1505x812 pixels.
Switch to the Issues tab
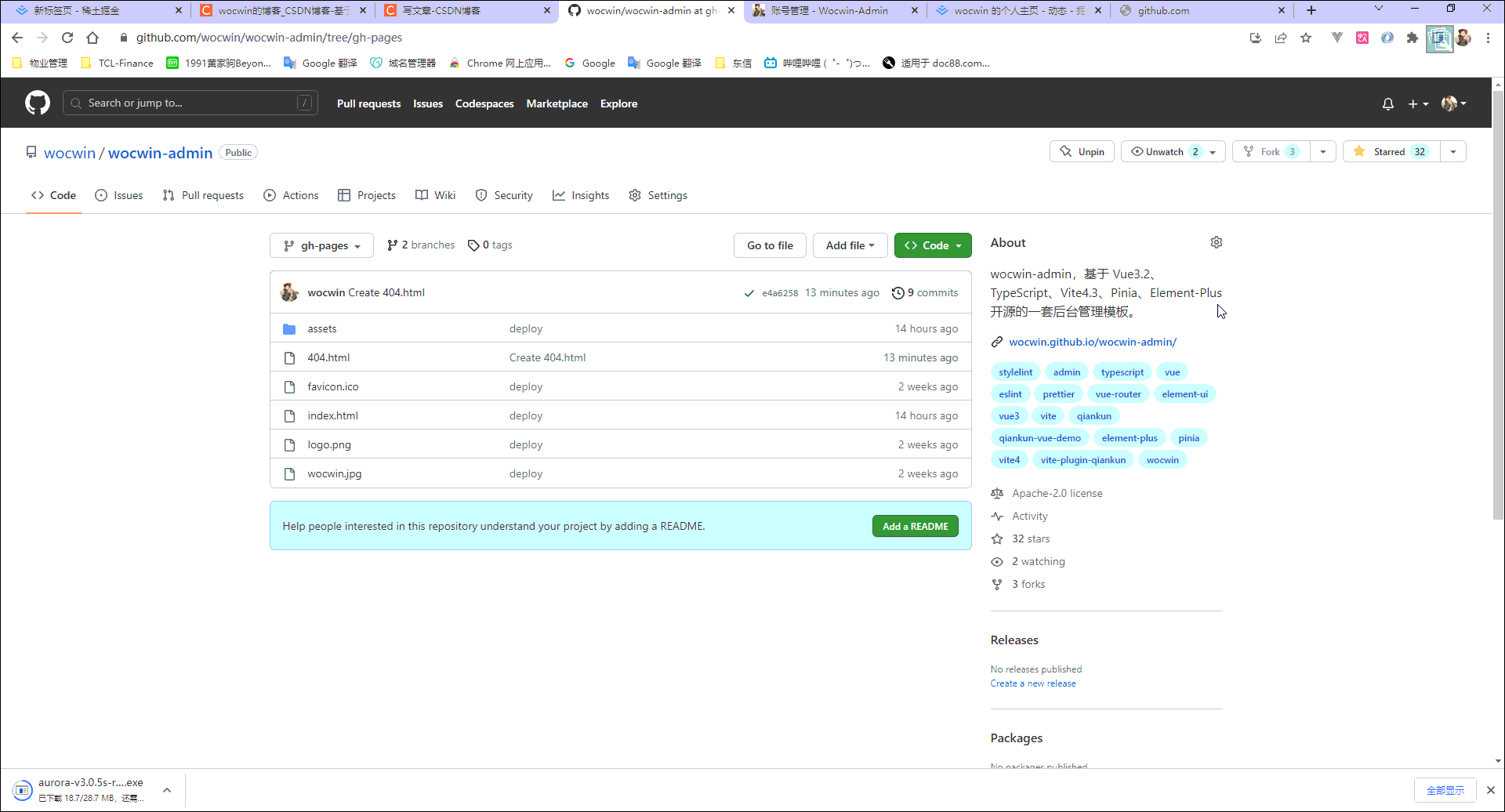tap(119, 195)
